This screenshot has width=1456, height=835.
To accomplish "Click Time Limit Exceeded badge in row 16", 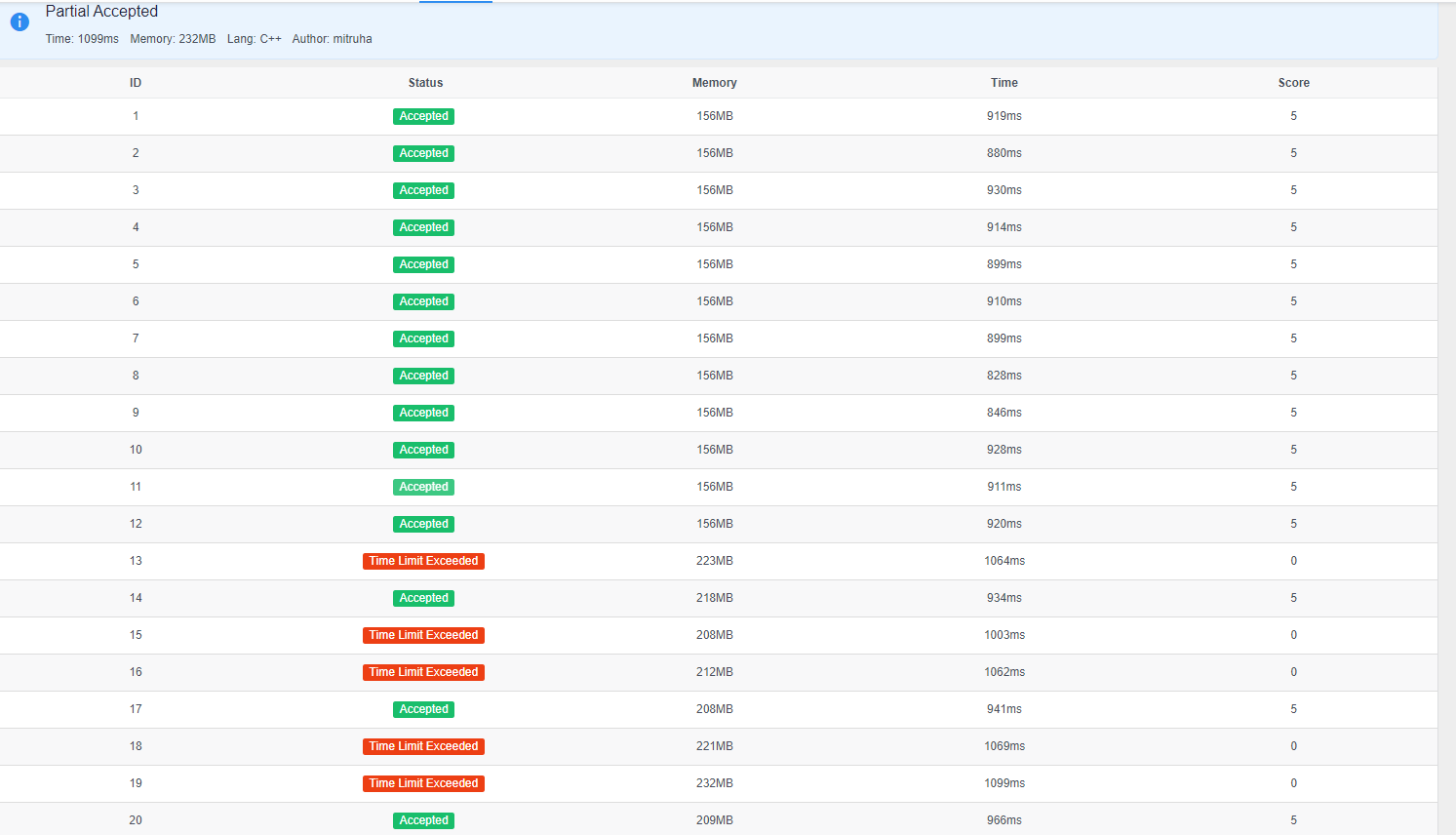I will click(424, 672).
